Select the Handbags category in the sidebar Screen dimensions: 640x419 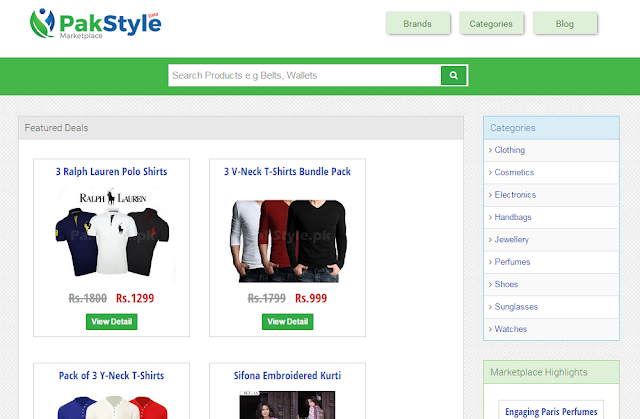tap(513, 217)
